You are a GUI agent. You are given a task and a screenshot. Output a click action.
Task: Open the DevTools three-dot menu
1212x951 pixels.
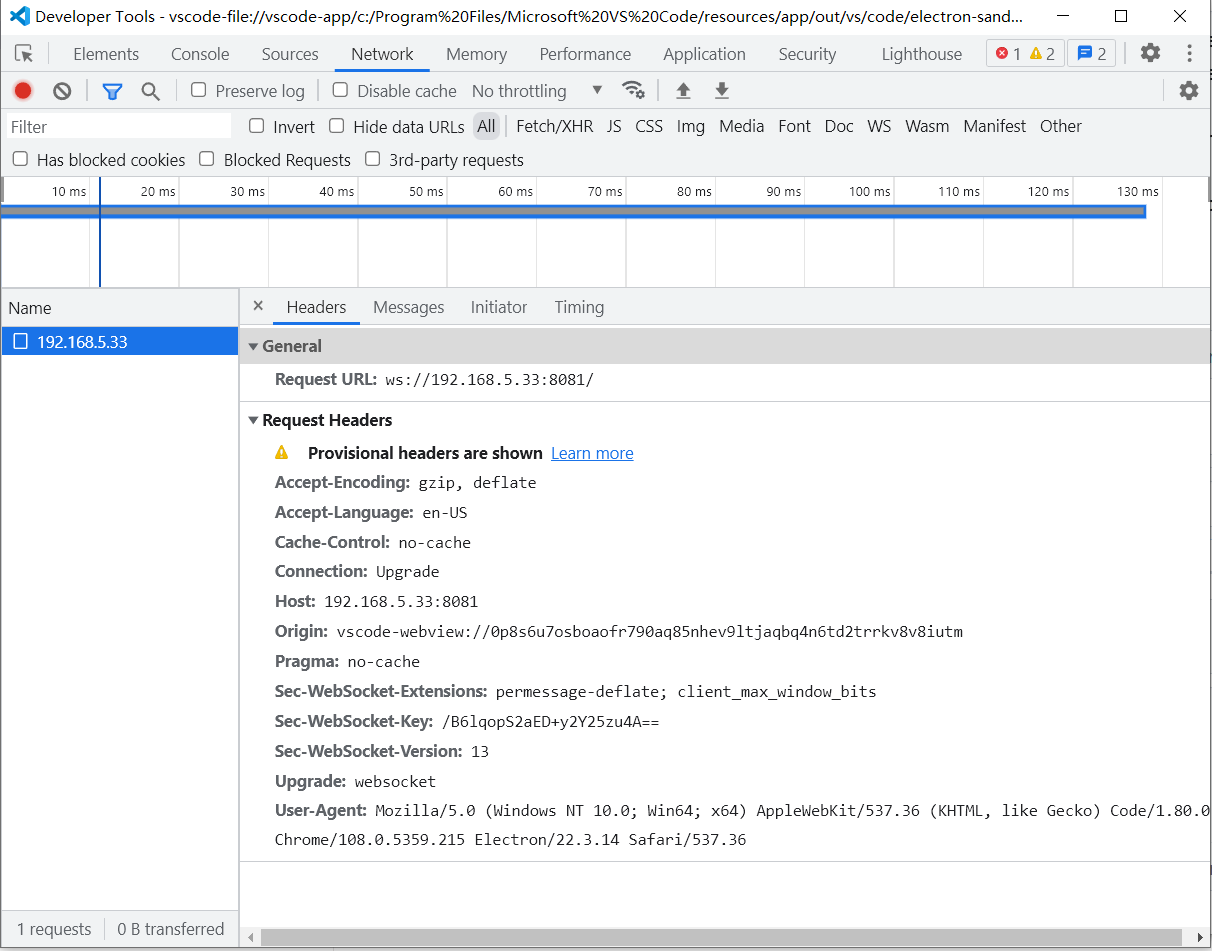1189,53
